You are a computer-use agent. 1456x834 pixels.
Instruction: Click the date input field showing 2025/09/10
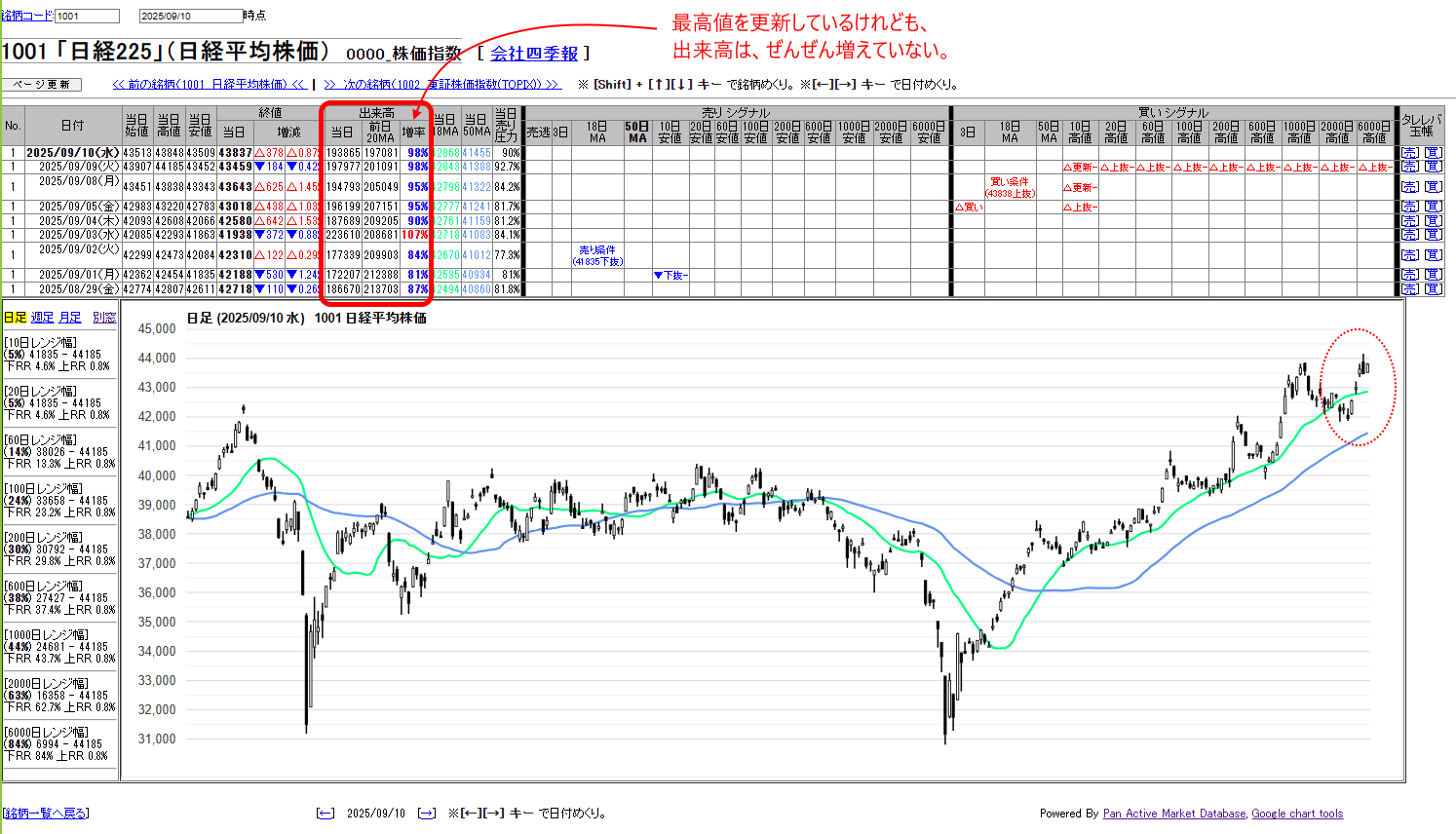click(190, 17)
